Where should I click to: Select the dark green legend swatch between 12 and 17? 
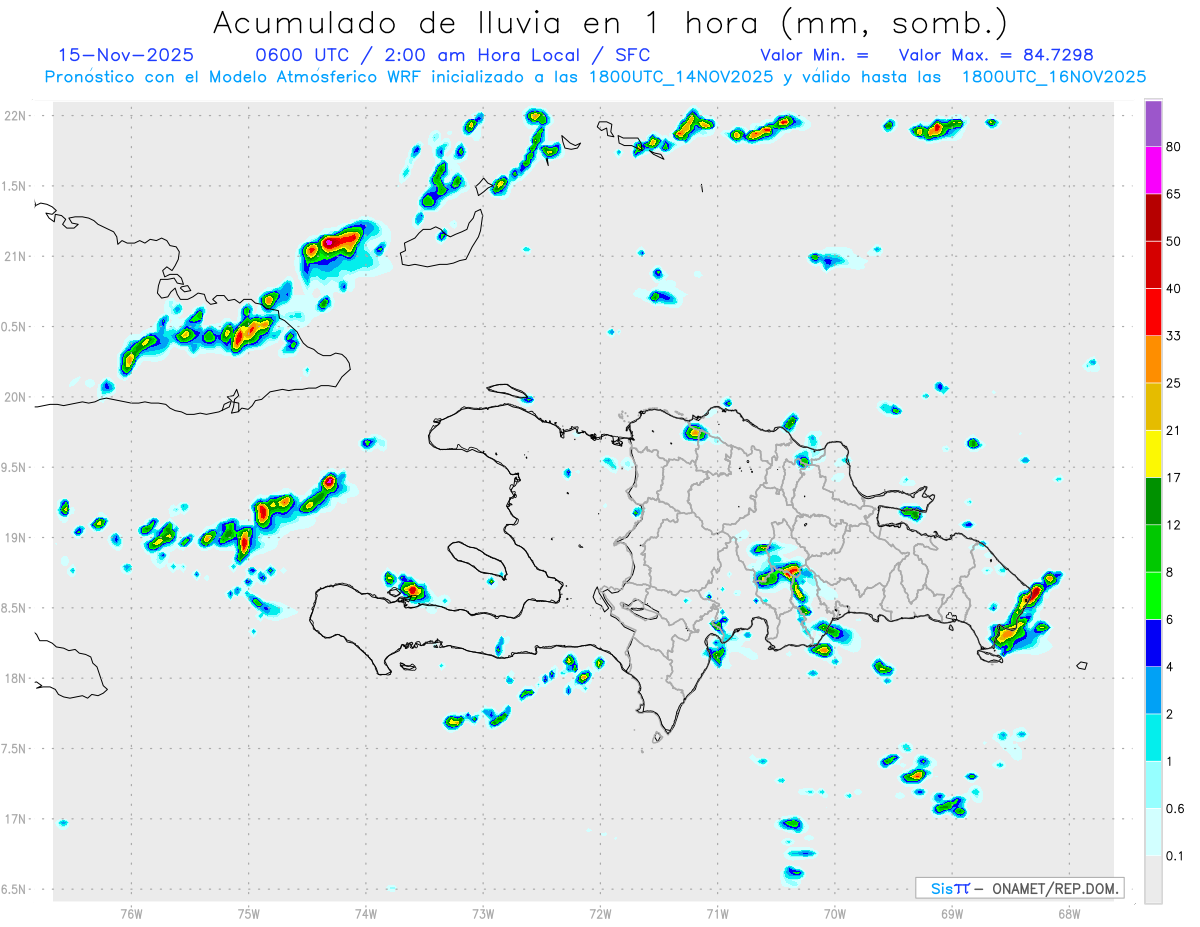tap(1153, 501)
